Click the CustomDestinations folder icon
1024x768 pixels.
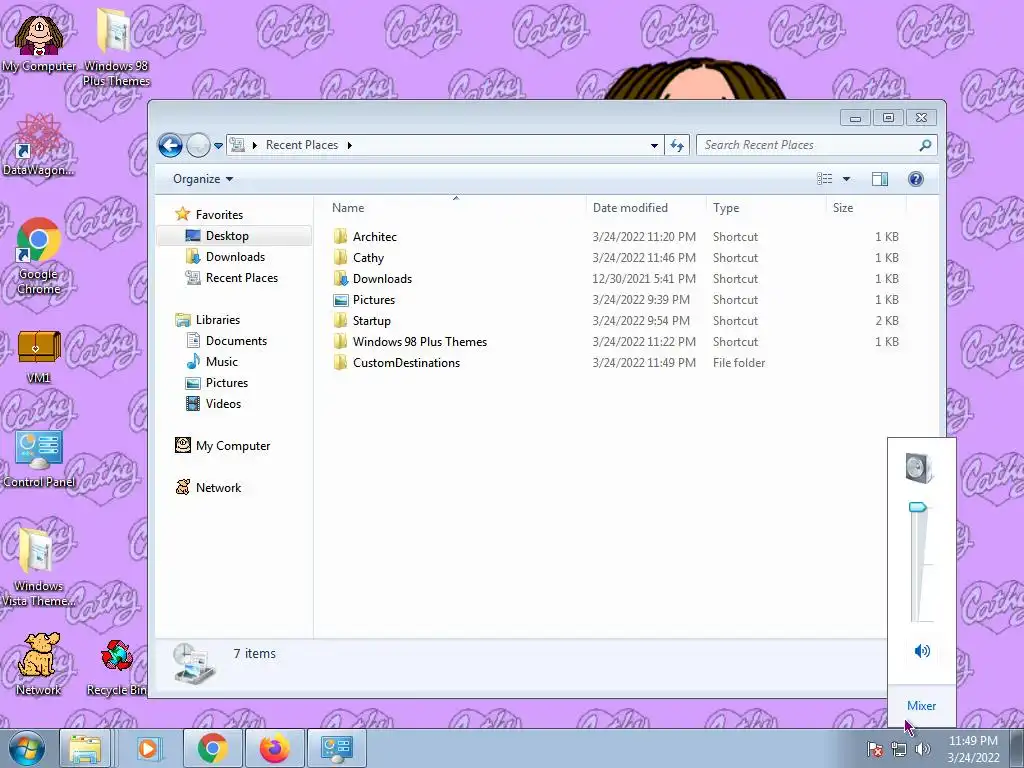point(340,362)
